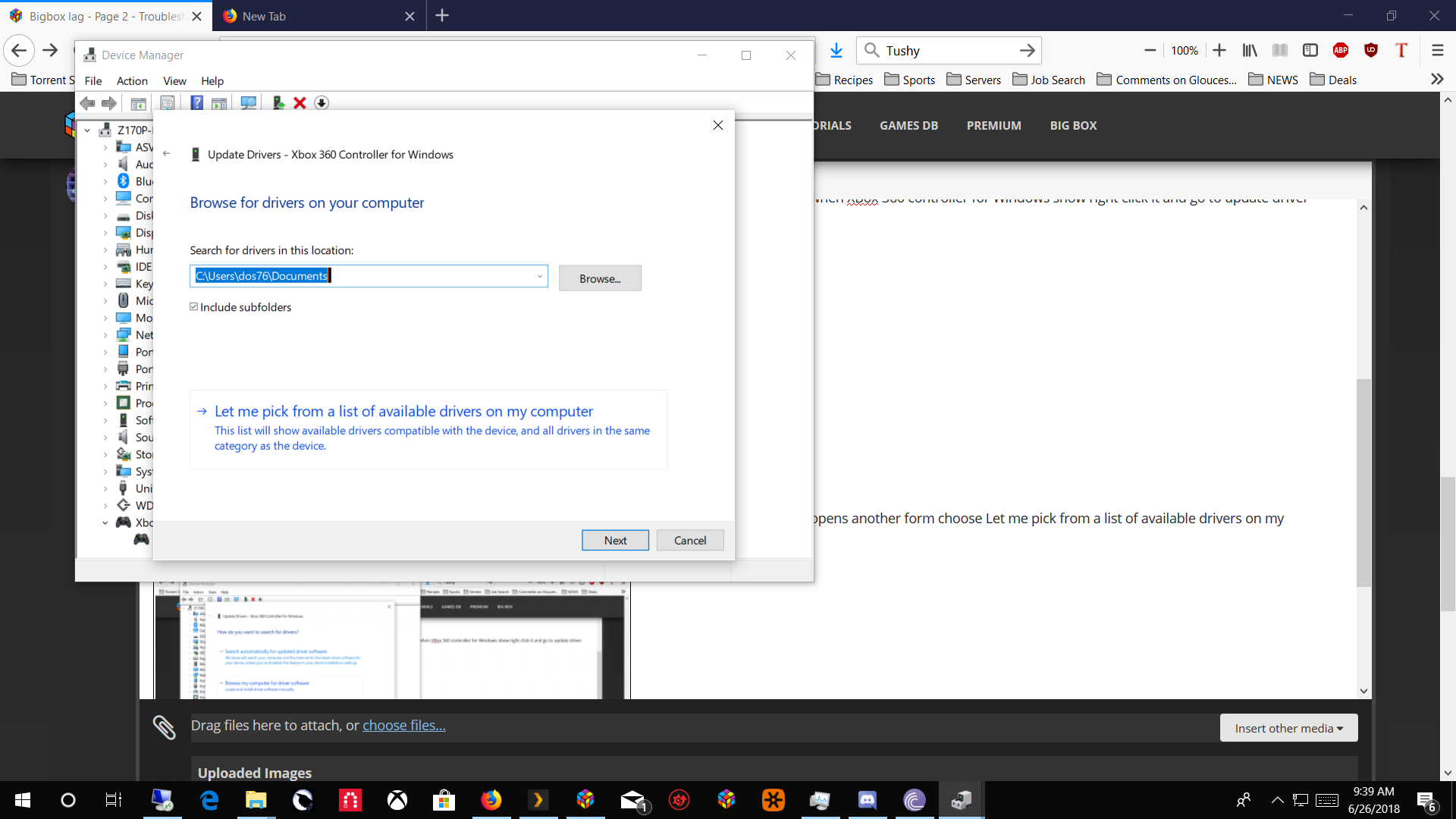
Task: Open the driver location path dropdown
Action: point(539,276)
